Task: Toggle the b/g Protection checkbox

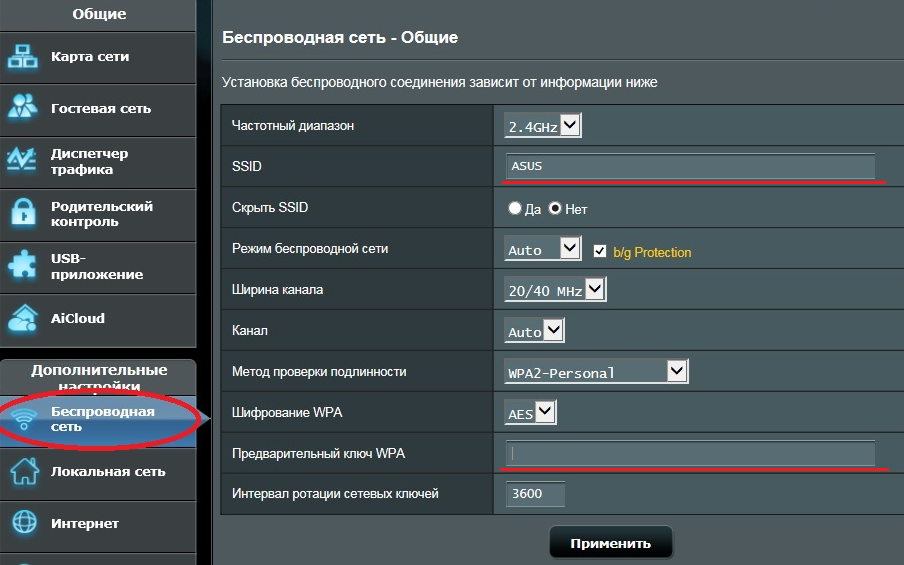Action: coord(600,251)
